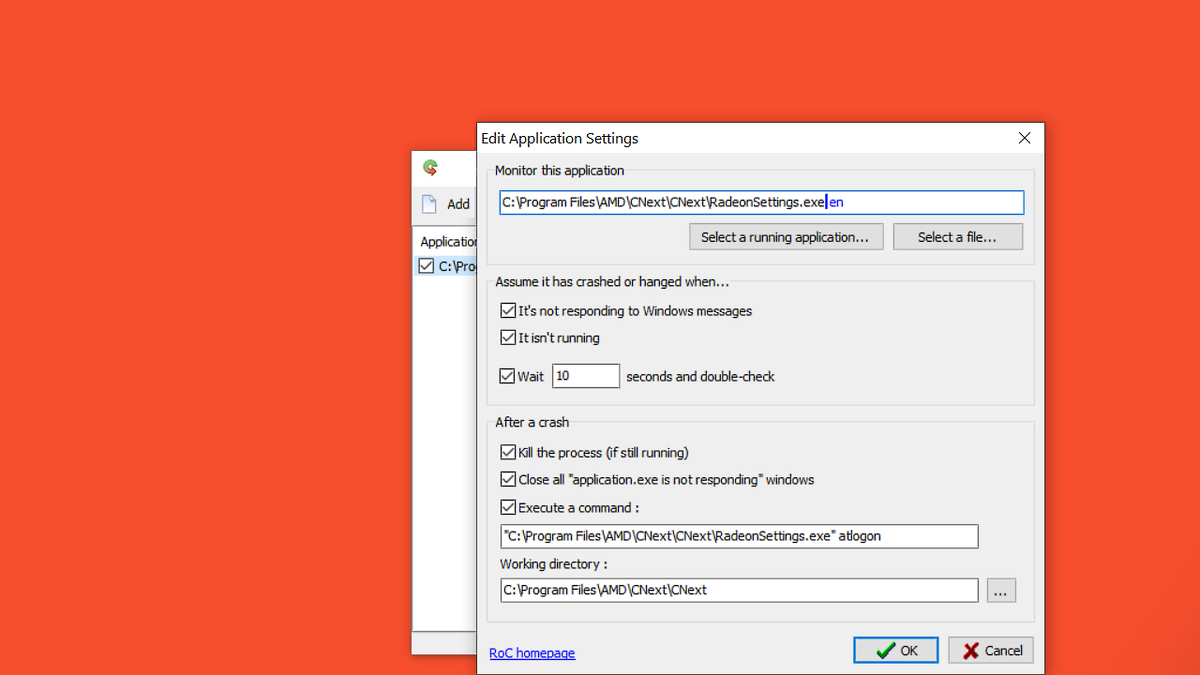Toggle 'It's not responding to Windows messages' checkbox

pyautogui.click(x=508, y=311)
